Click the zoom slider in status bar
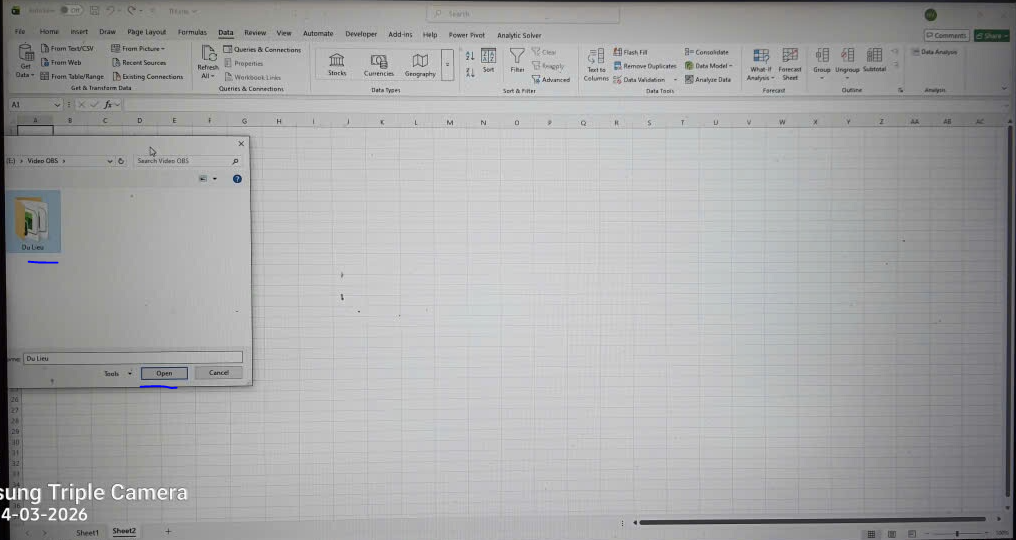This screenshot has height=540, width=1016. 957,534
